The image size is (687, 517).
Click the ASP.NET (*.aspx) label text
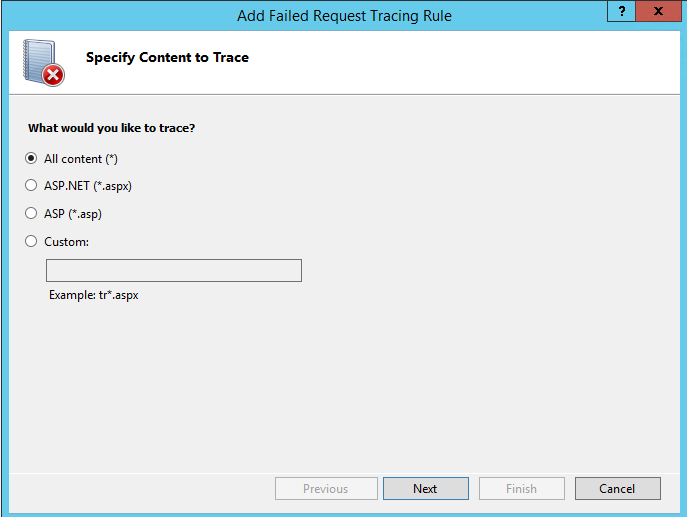click(88, 186)
